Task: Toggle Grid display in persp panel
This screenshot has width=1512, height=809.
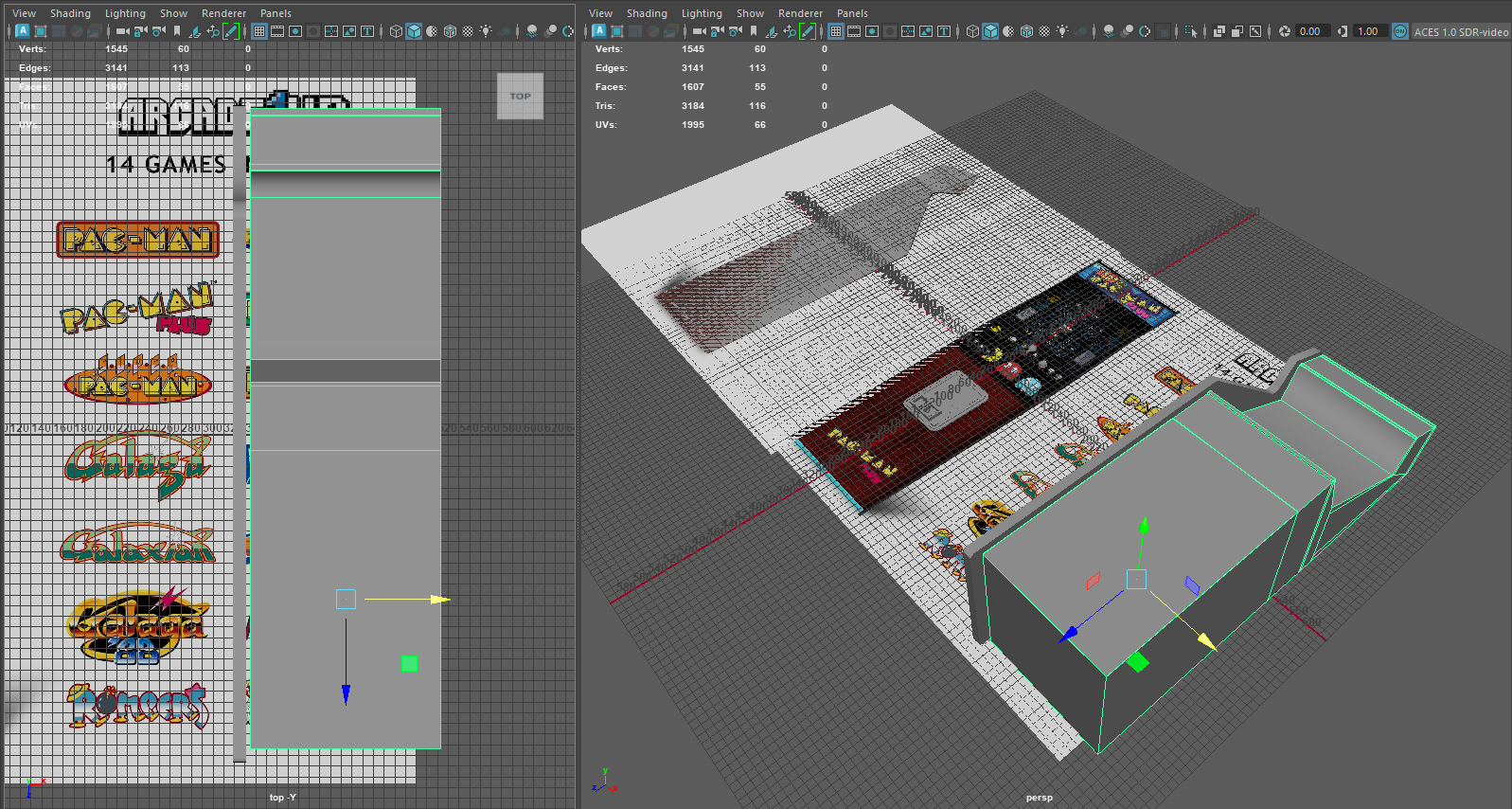Action: point(835,31)
